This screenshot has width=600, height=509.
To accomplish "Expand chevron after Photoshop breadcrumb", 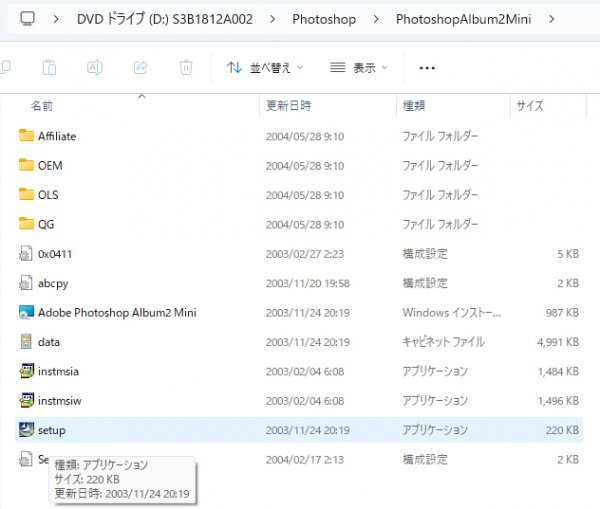I will pos(376,19).
